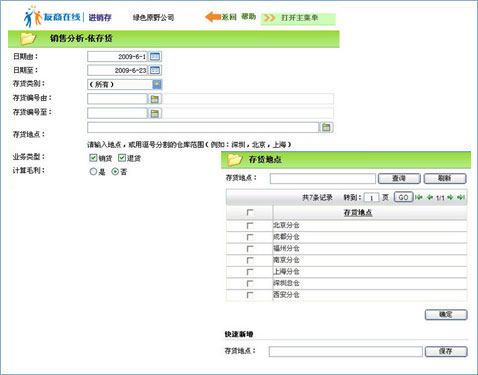Focus the 存货地点 search input in popup
The height and width of the screenshot is (375, 478).
click(x=323, y=178)
